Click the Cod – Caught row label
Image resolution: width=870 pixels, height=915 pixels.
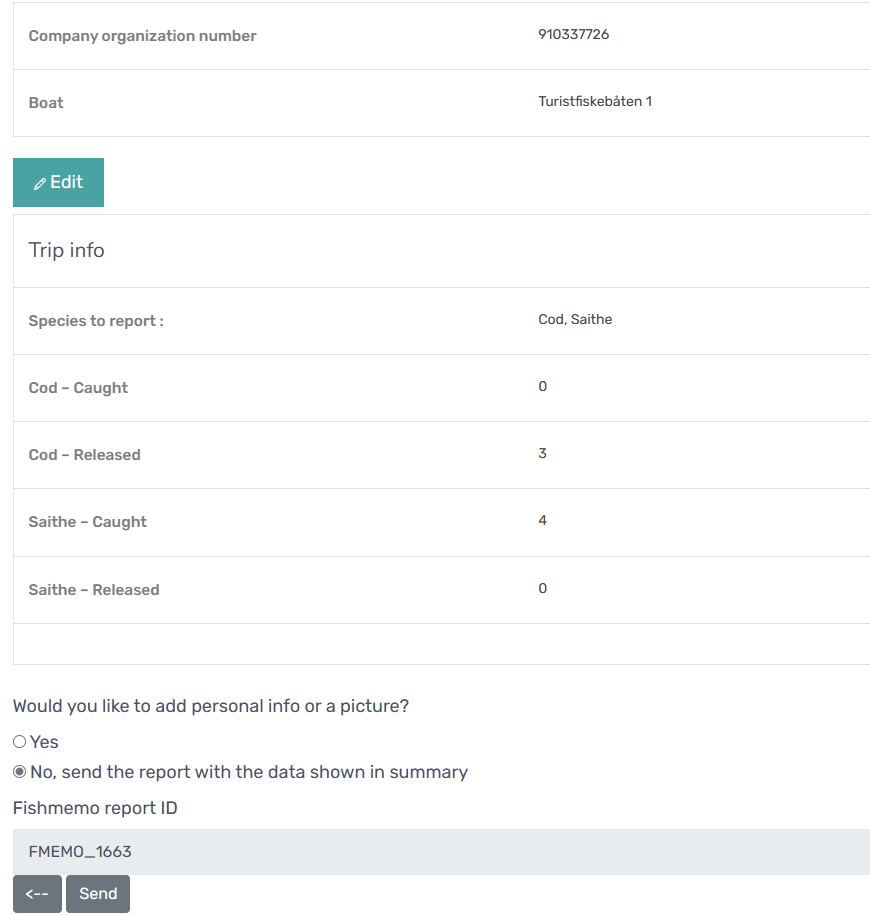click(x=78, y=388)
